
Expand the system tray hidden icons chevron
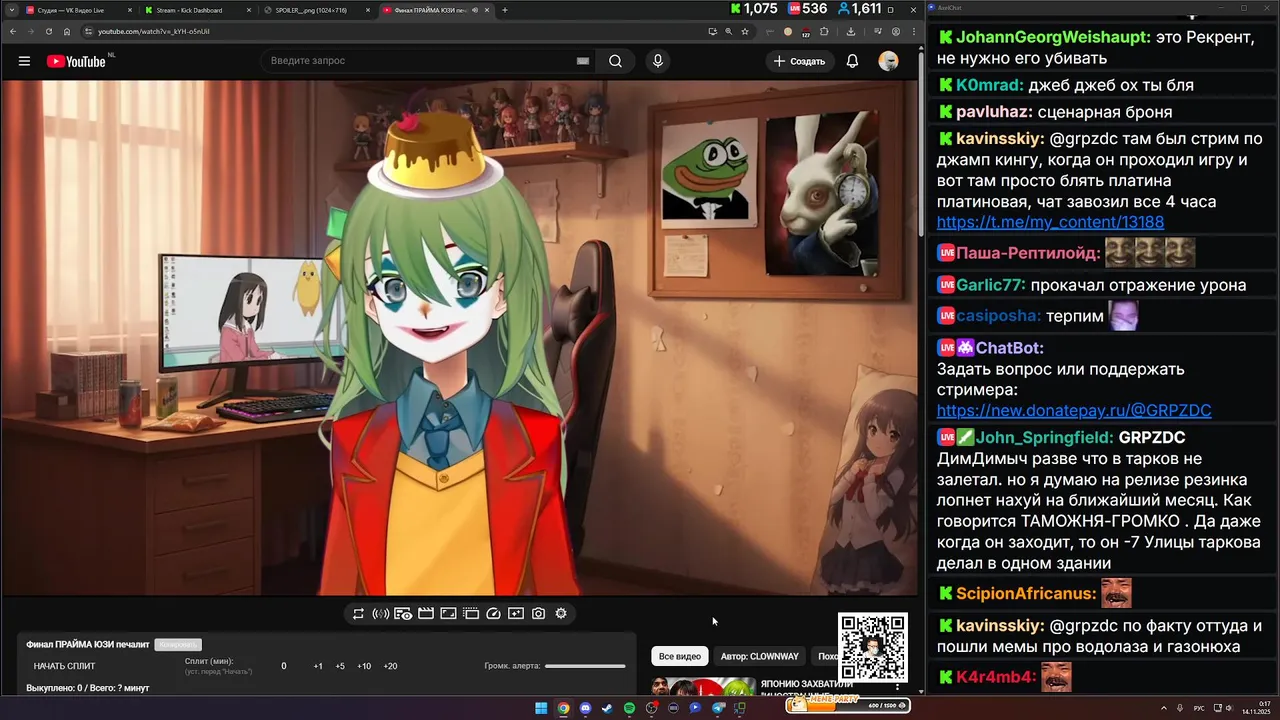(x=1165, y=708)
